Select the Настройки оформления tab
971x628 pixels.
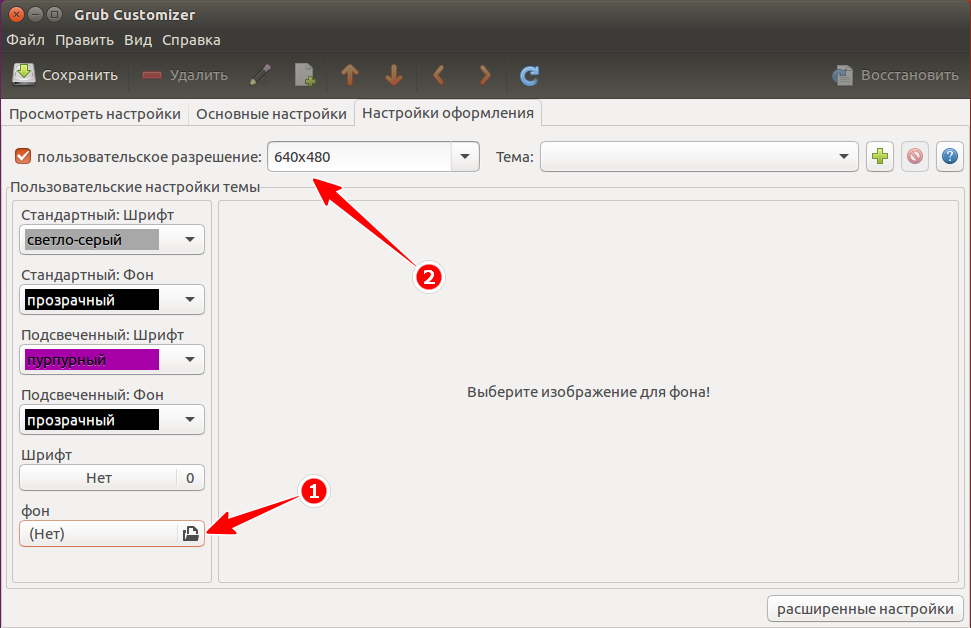click(x=448, y=113)
